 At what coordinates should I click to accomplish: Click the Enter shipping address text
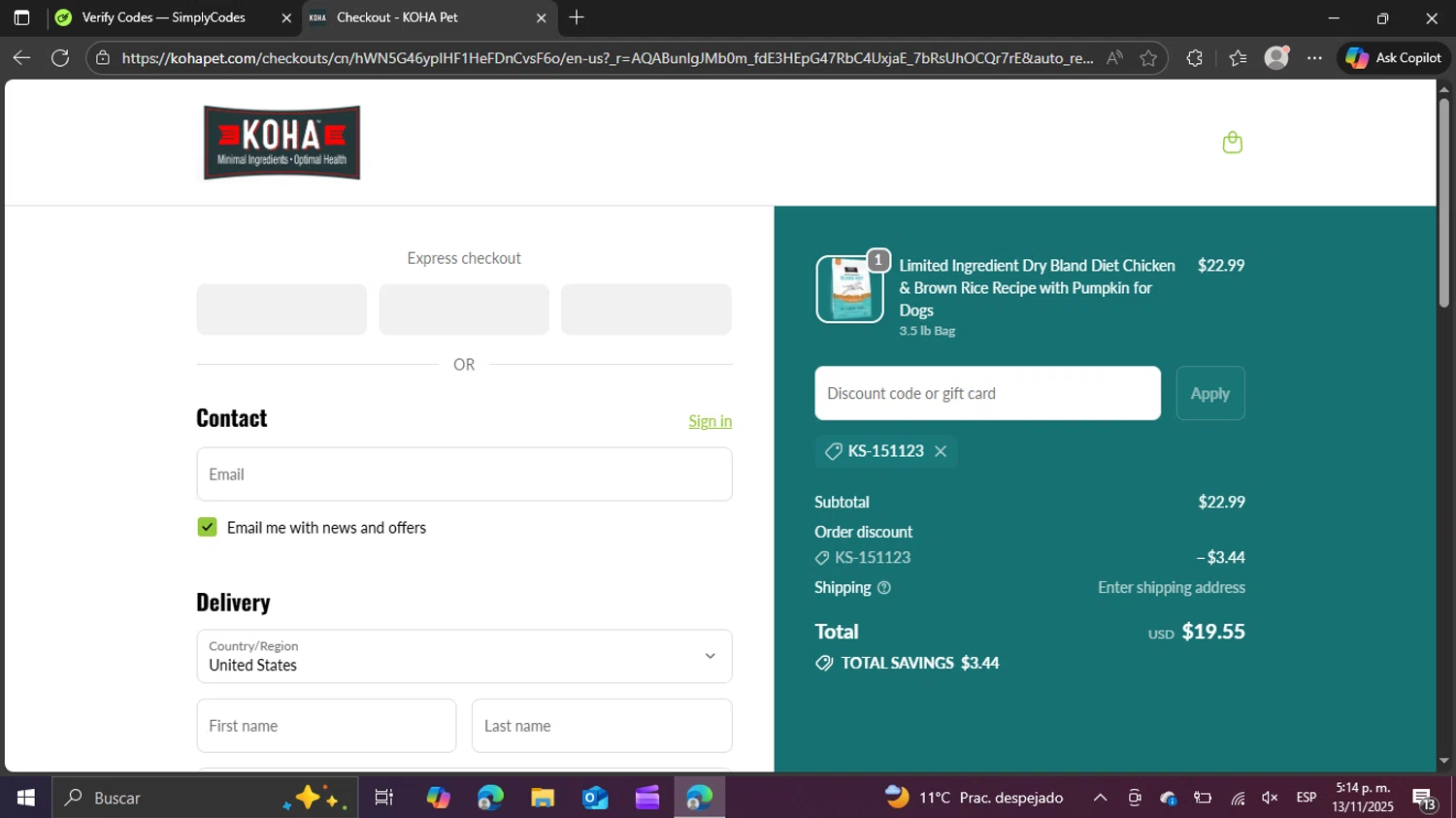(x=1172, y=588)
